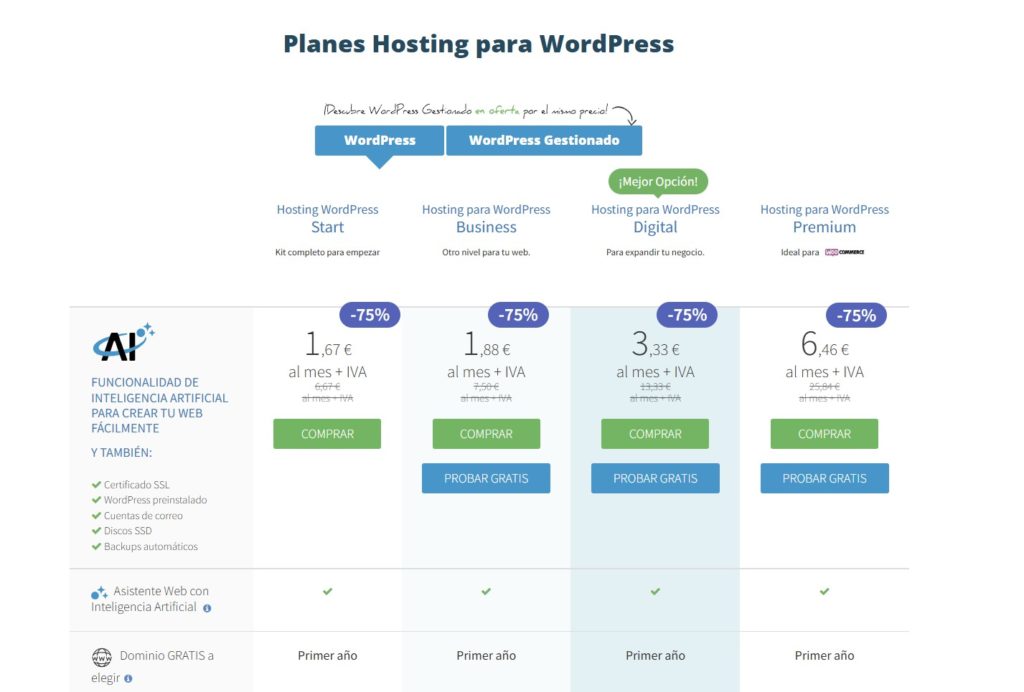The image size is (1024, 692).
Task: Click the Asistente Web check mark for Business
Action: (x=486, y=591)
